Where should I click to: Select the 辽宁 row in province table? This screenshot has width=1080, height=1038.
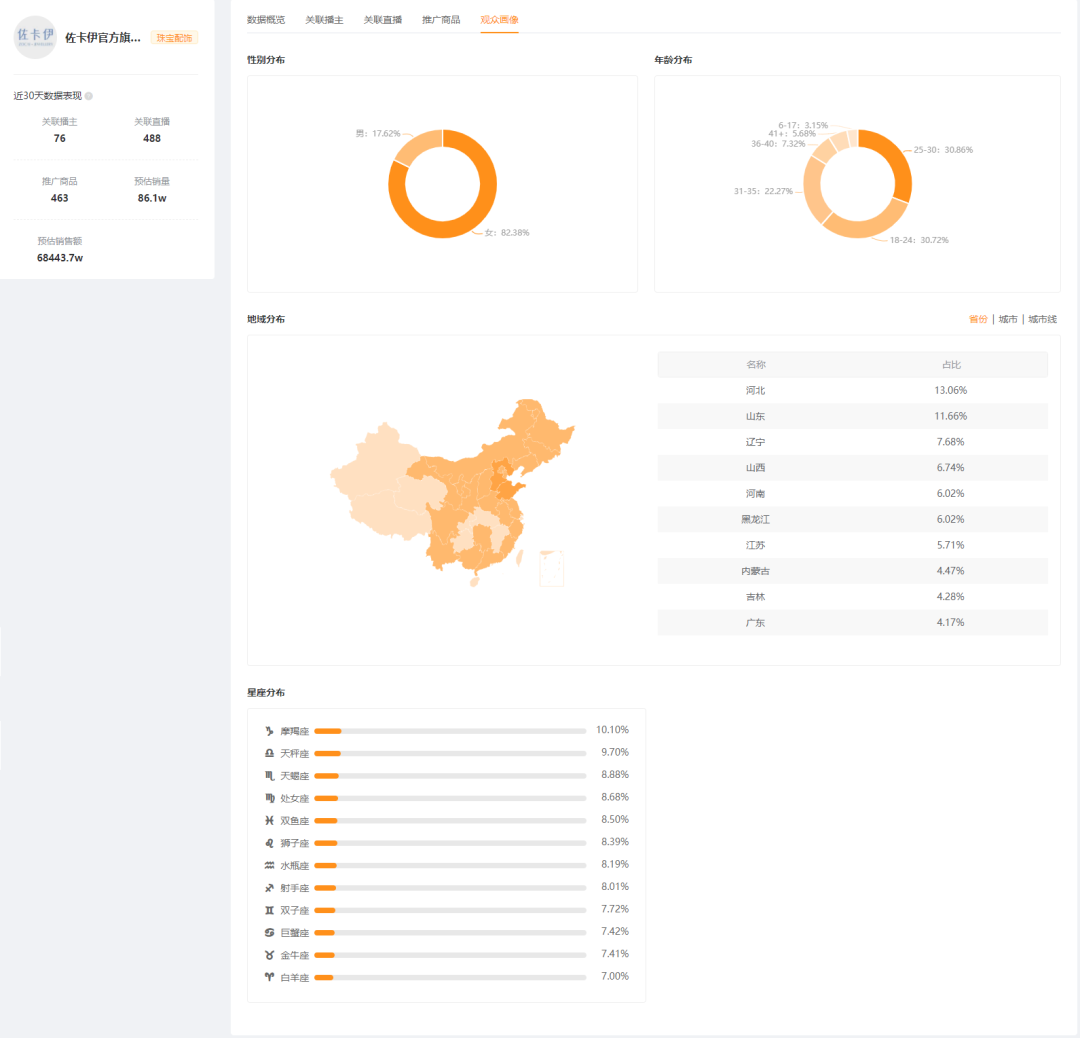point(853,442)
